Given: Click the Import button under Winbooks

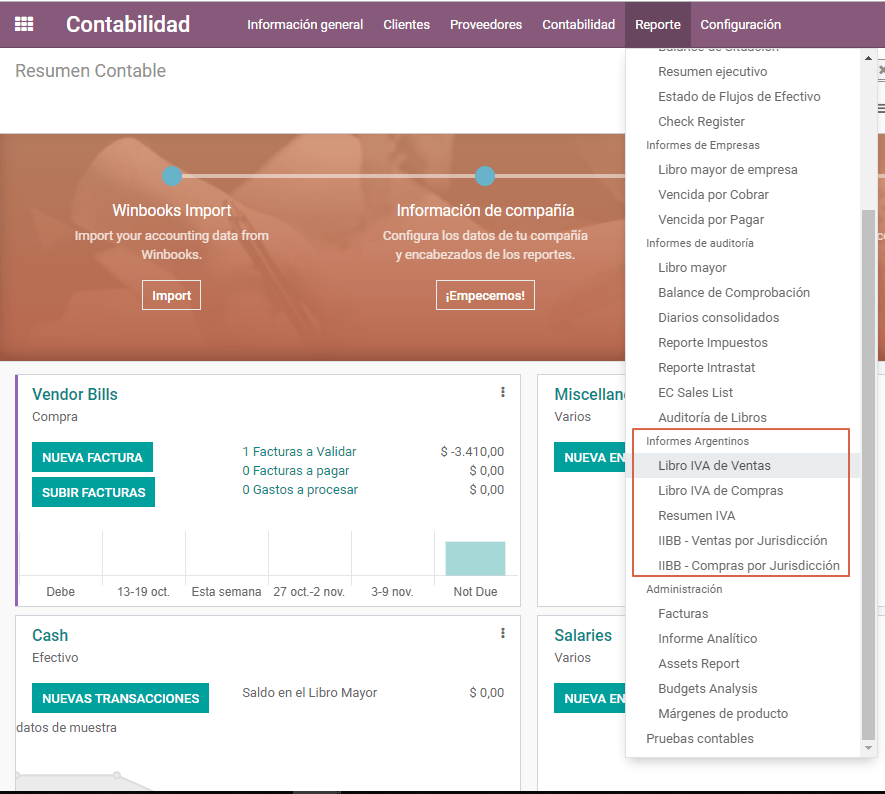Looking at the screenshot, I should coord(171,296).
